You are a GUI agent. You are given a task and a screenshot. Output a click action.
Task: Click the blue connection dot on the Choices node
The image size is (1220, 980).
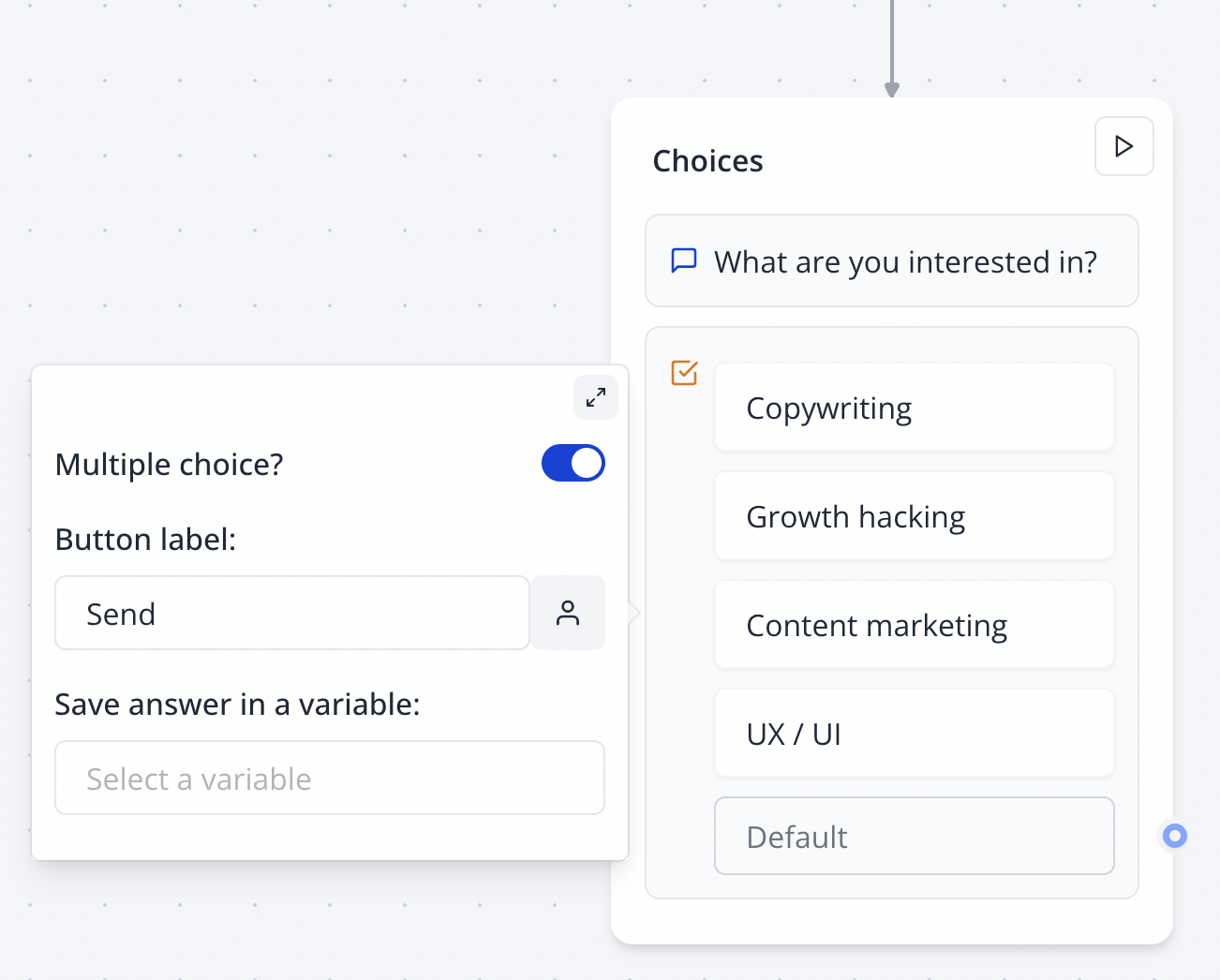1173,835
